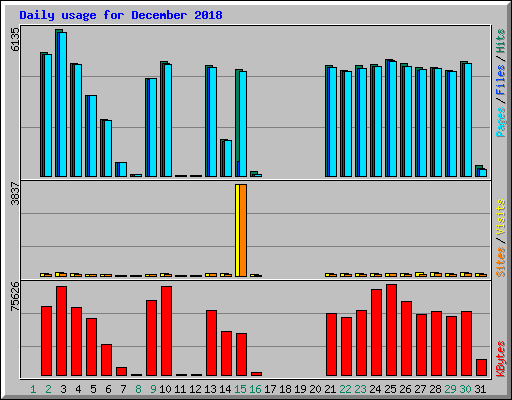Click the 'Visits' legend label
Viewport: 512px width, 400px height.
coord(501,217)
